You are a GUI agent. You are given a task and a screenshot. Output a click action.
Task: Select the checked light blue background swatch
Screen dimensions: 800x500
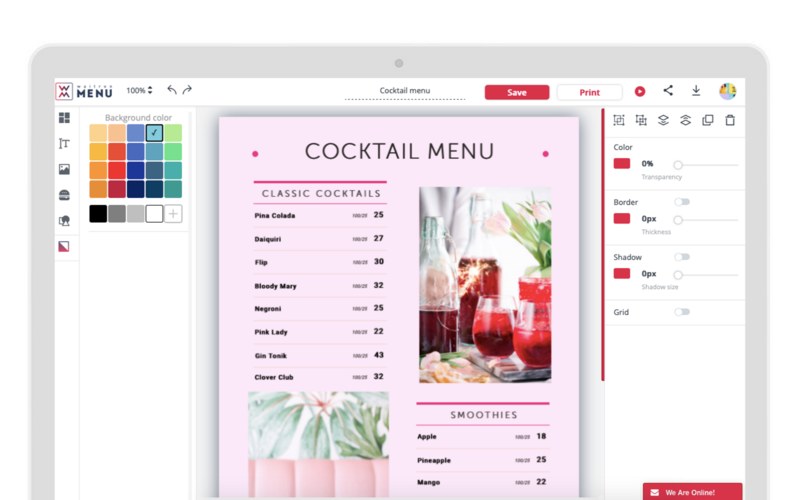coord(154,133)
